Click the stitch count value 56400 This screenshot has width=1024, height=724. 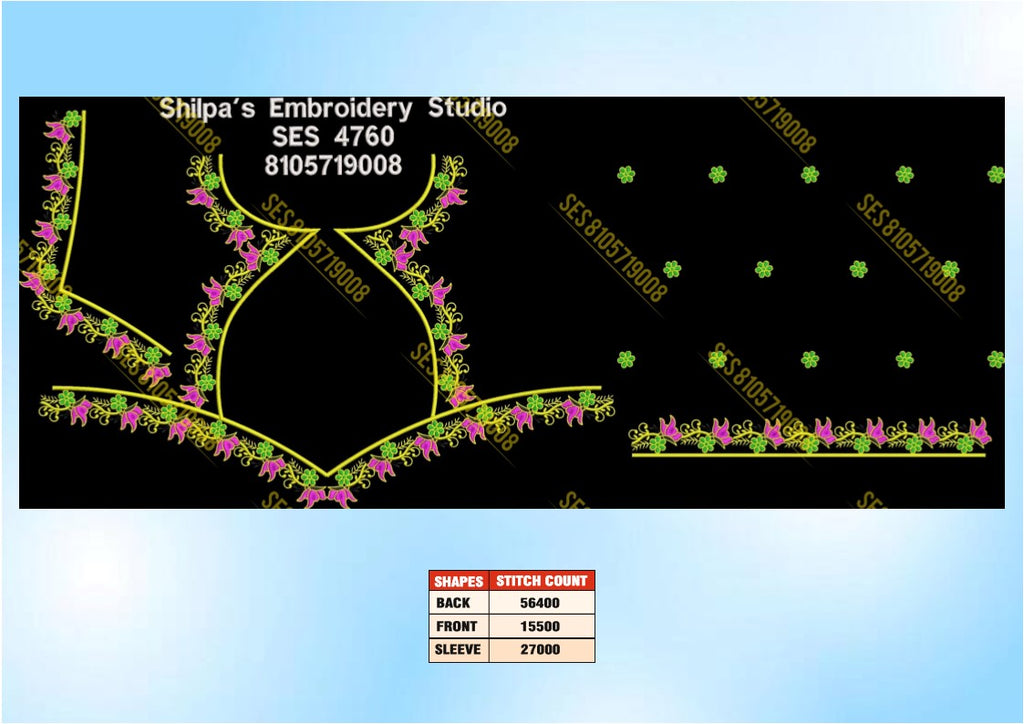(x=540, y=603)
